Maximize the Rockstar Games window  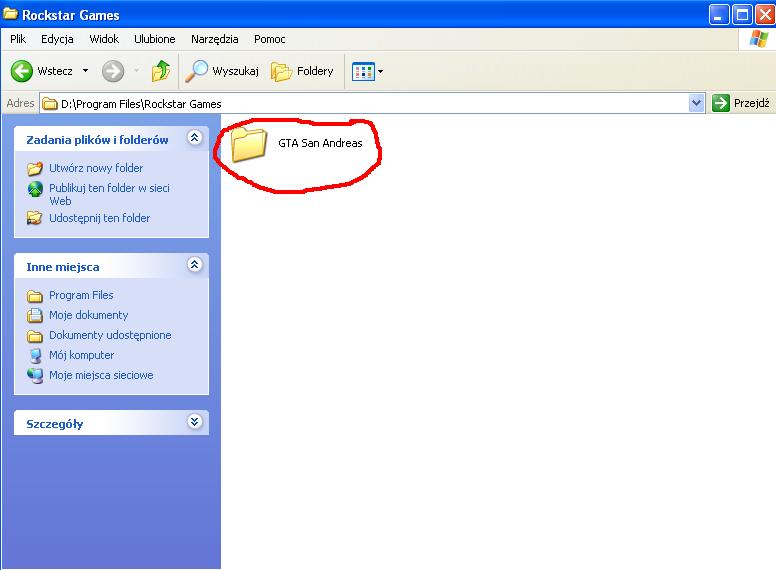[742, 15]
